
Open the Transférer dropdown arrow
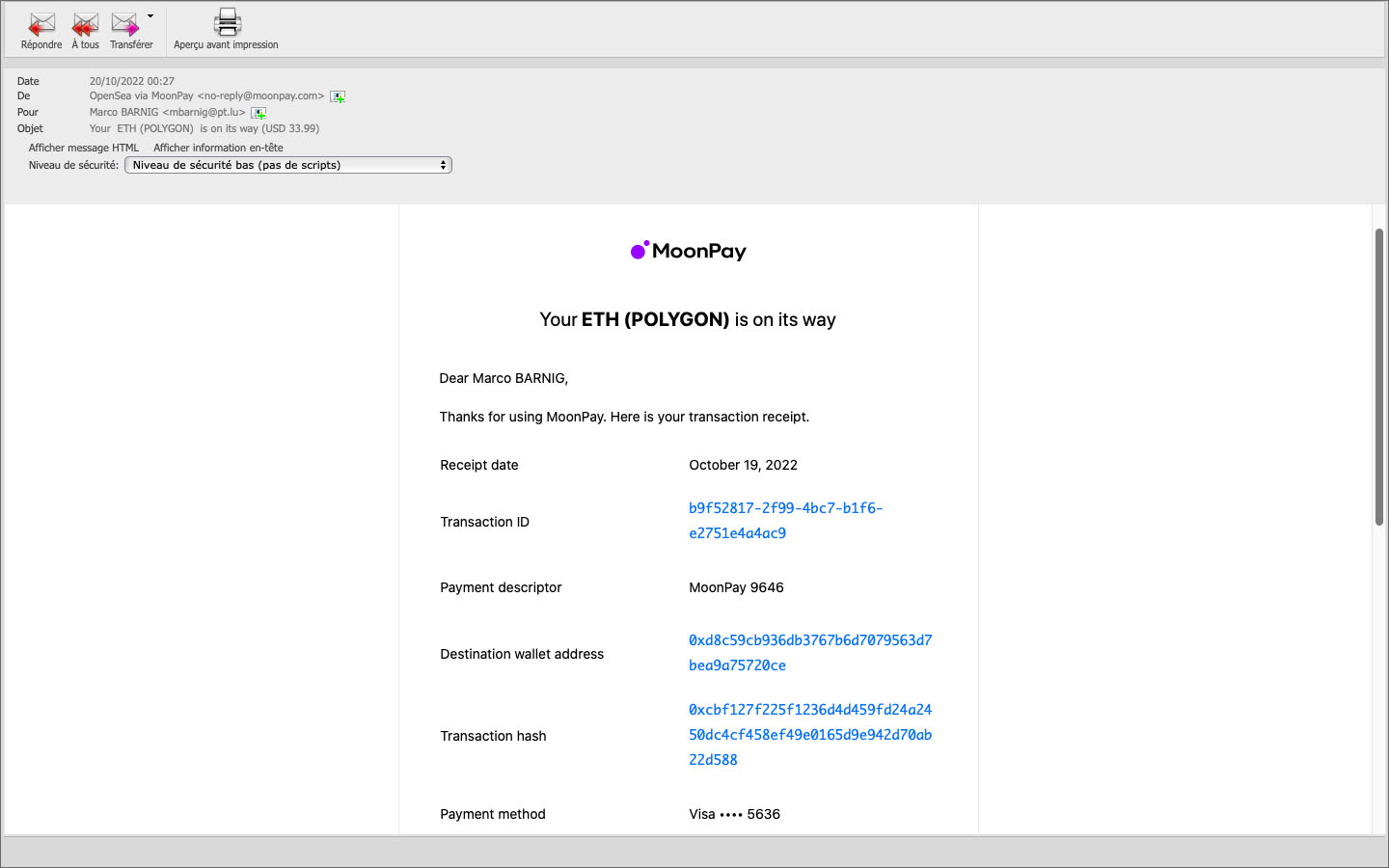click(150, 16)
